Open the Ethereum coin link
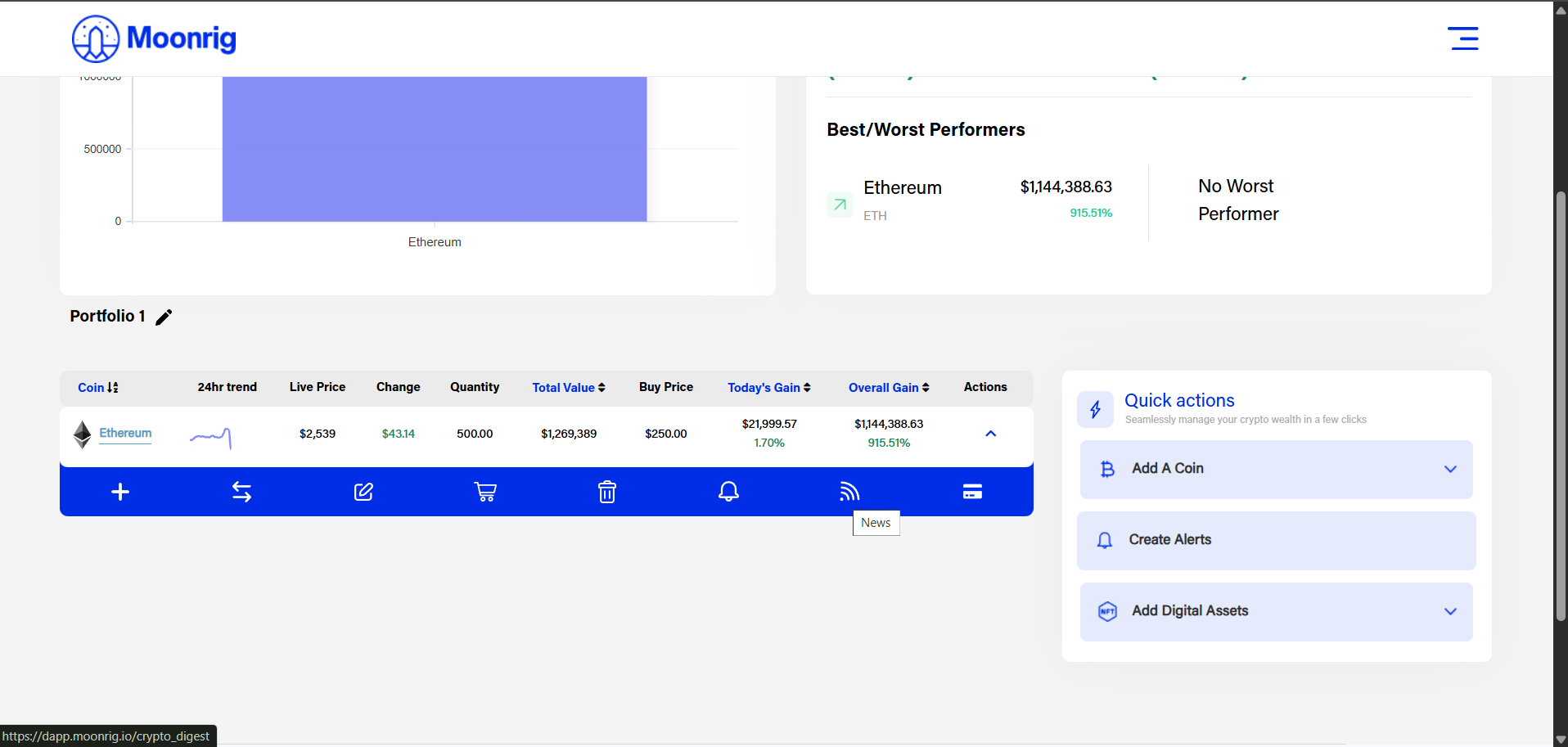 [125, 433]
